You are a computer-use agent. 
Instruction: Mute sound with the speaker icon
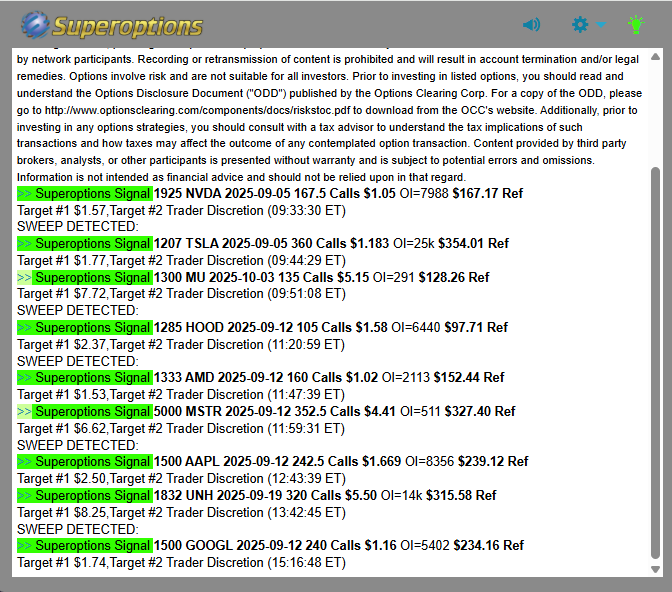tap(531, 25)
